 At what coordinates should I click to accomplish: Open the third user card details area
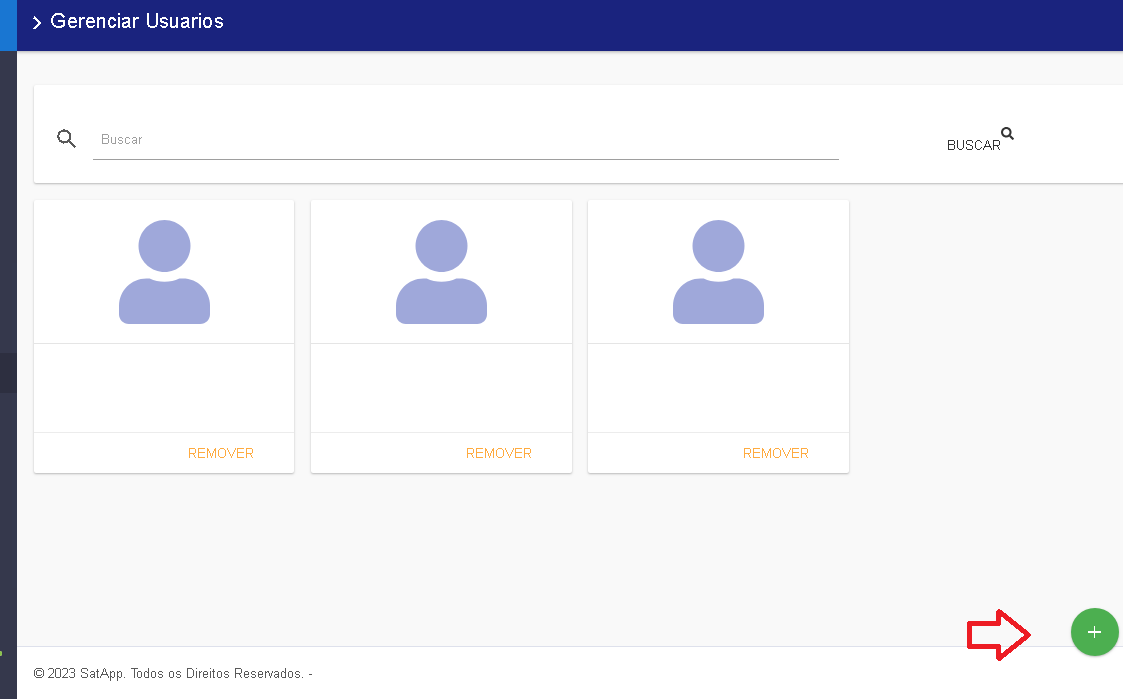[718, 388]
